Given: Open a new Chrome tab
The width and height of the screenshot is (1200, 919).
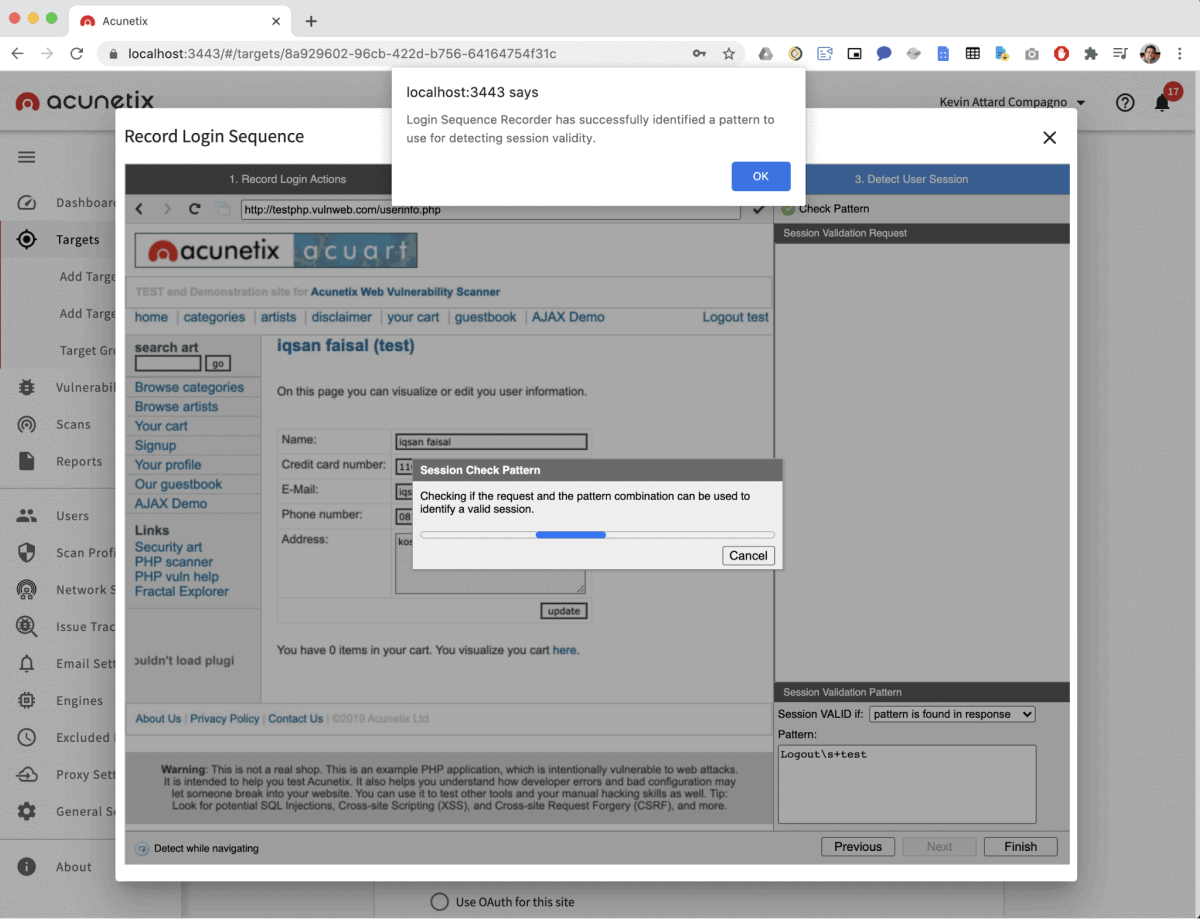Looking at the screenshot, I should tap(311, 21).
